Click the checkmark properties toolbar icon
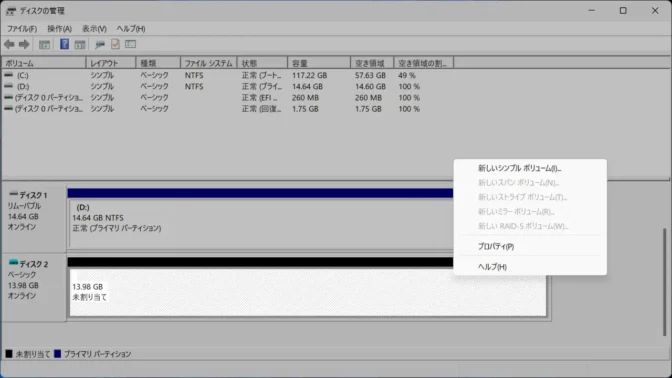The image size is (672, 378). pos(115,44)
